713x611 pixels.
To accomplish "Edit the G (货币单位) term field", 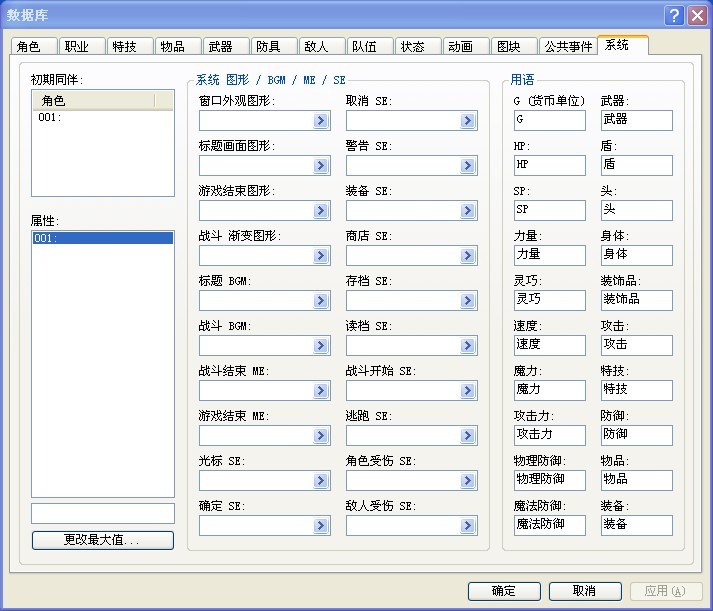I will [x=550, y=120].
